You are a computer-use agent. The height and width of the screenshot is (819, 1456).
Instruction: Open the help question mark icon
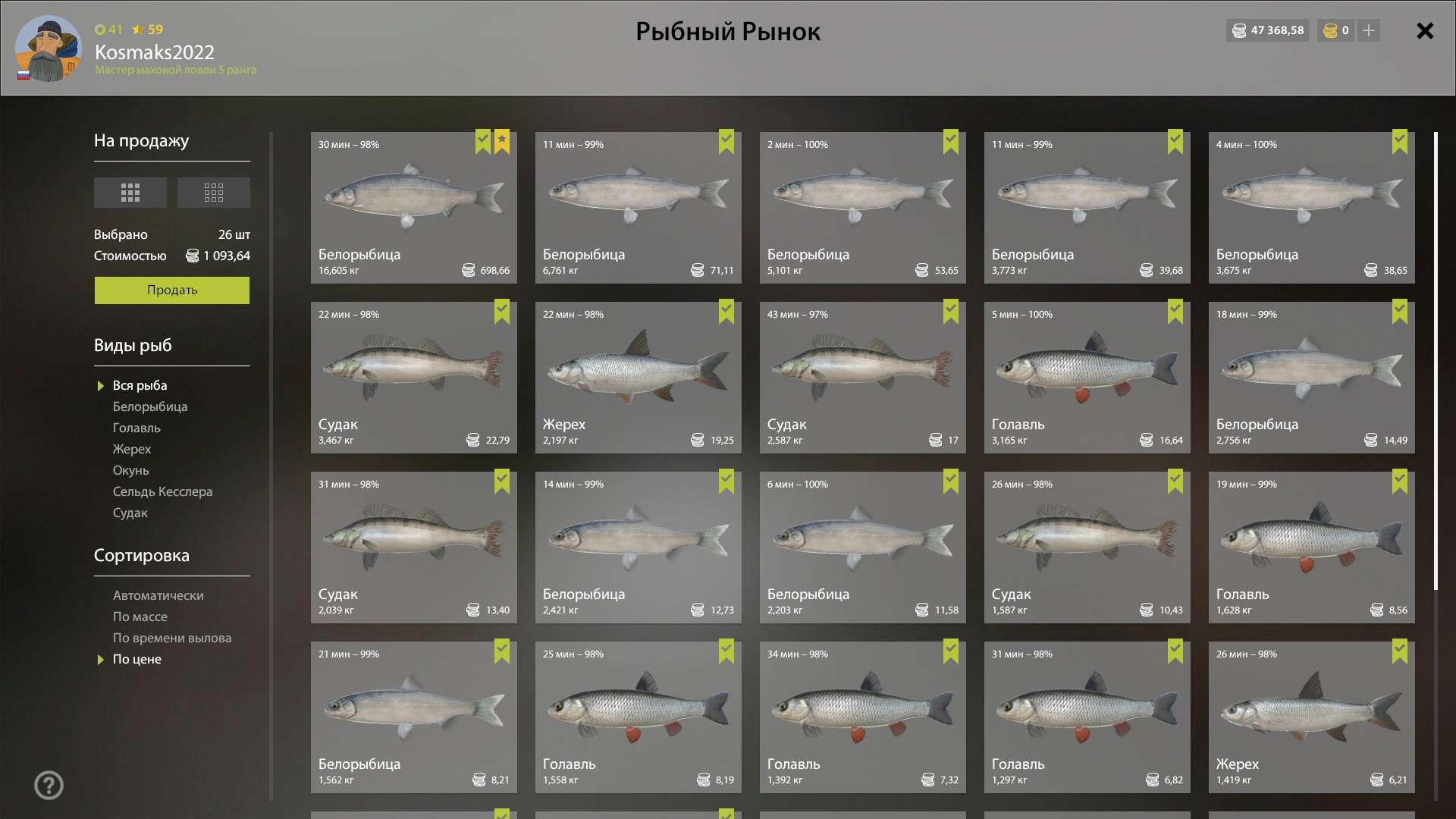point(49,786)
